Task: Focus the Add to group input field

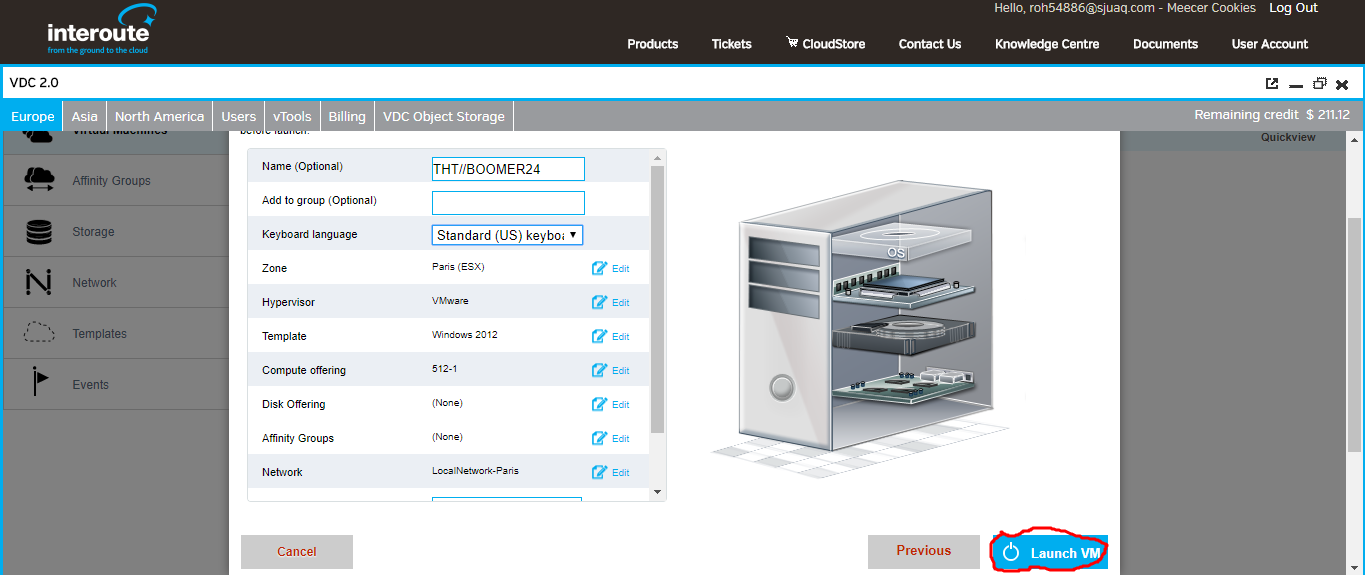Action: coord(508,202)
